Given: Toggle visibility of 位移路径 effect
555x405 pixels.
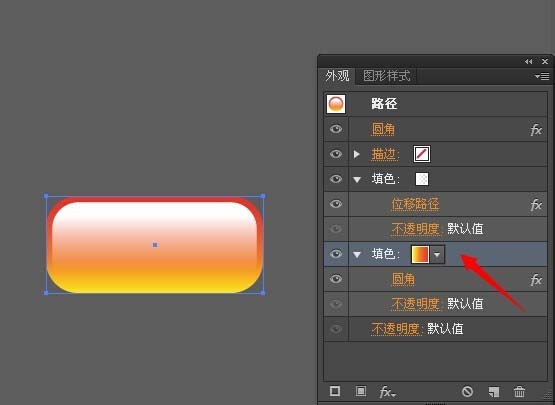Looking at the screenshot, I should [x=336, y=204].
